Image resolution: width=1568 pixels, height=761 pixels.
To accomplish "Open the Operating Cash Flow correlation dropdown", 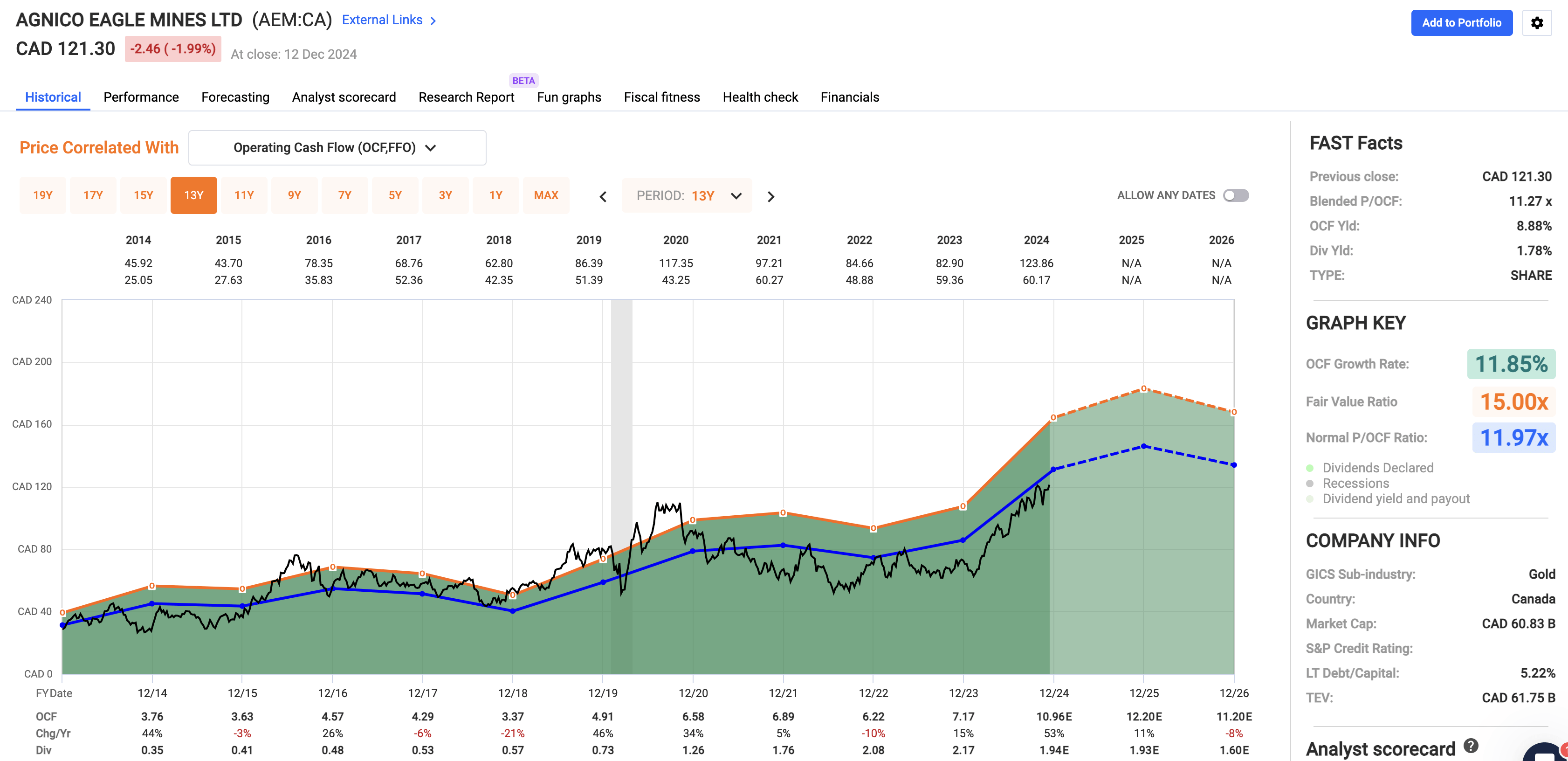I will click(337, 147).
